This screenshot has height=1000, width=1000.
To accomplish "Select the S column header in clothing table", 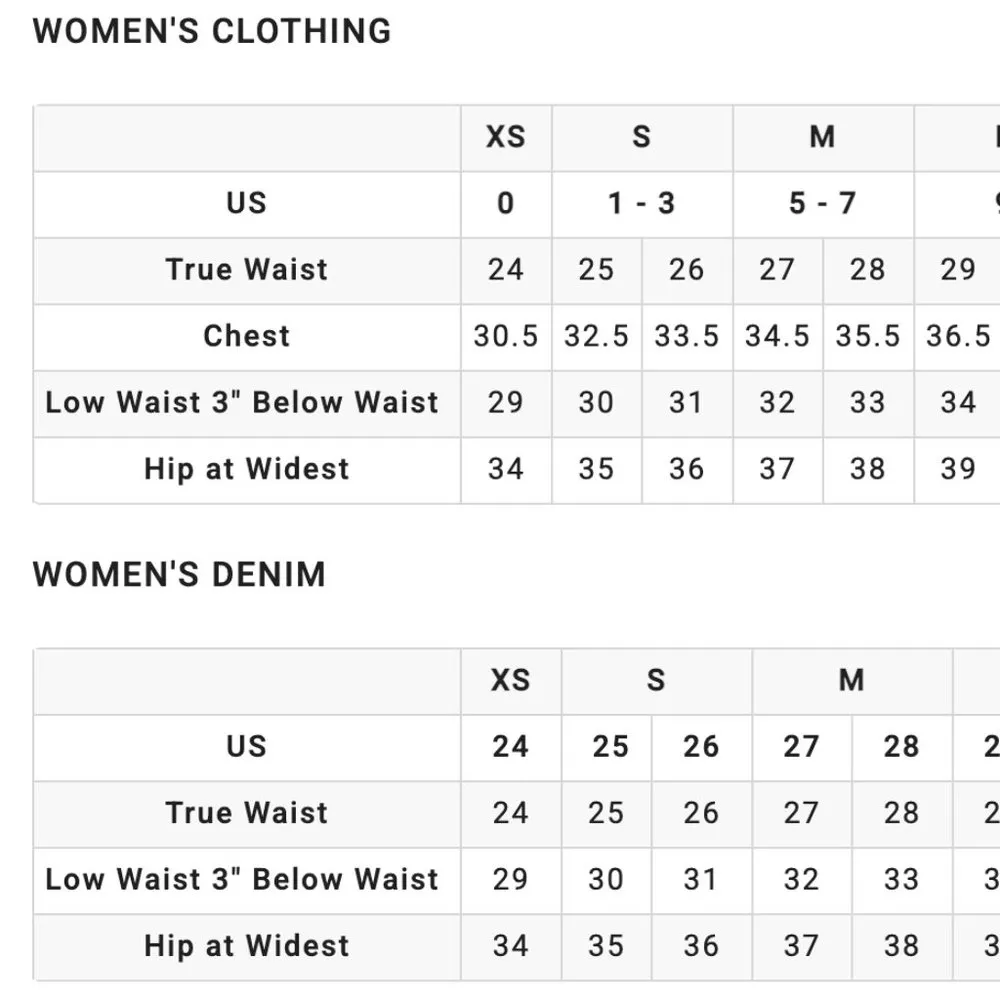I will click(641, 137).
